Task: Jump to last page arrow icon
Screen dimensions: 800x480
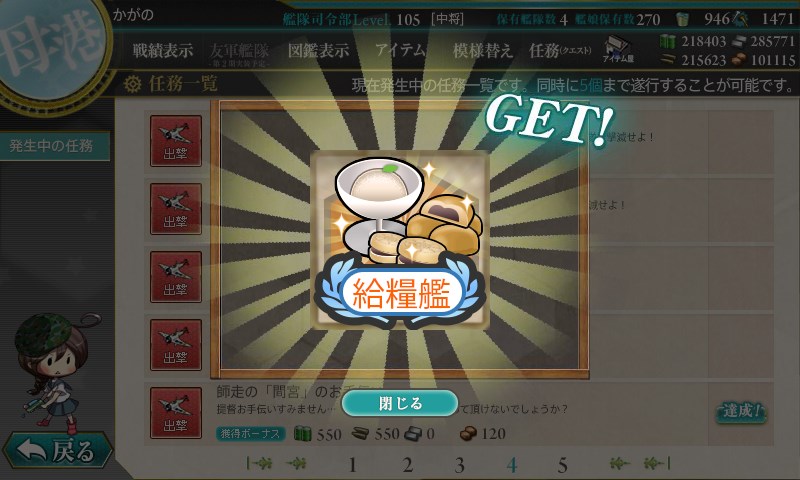Action: (x=657, y=463)
